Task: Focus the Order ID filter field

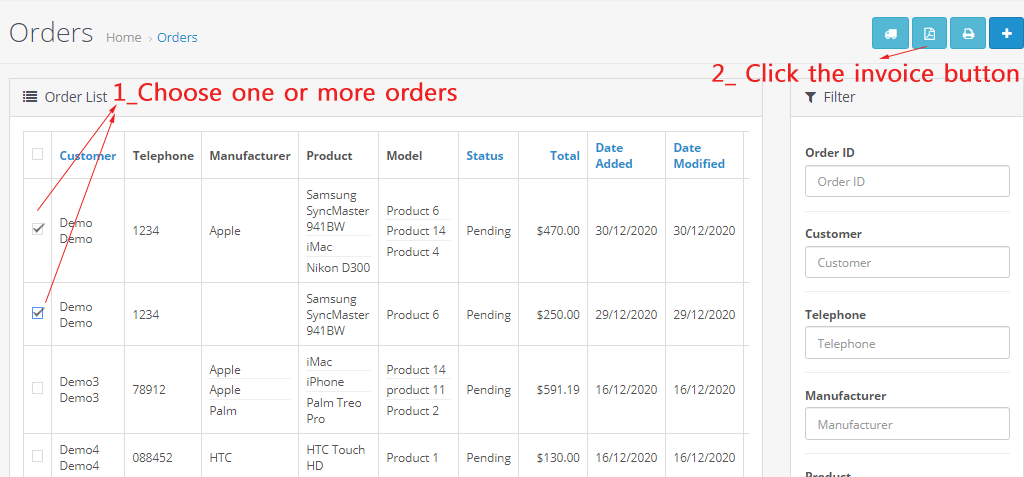Action: [x=907, y=181]
